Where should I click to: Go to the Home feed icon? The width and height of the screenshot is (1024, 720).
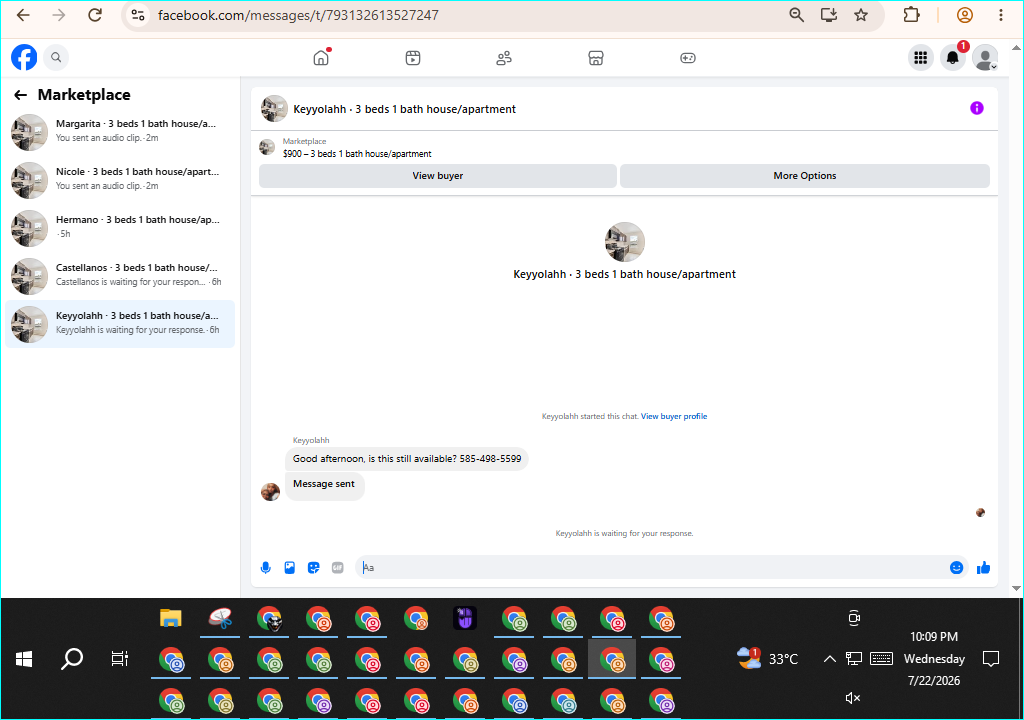tap(321, 57)
